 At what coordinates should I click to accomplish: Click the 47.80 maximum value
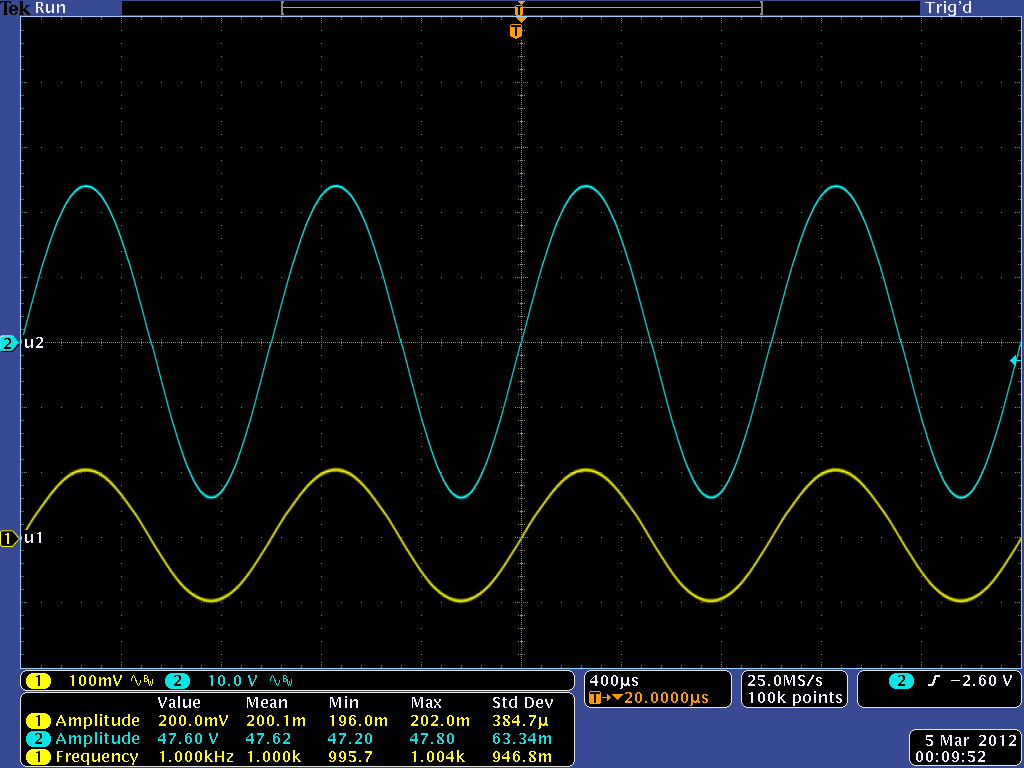[x=433, y=739]
